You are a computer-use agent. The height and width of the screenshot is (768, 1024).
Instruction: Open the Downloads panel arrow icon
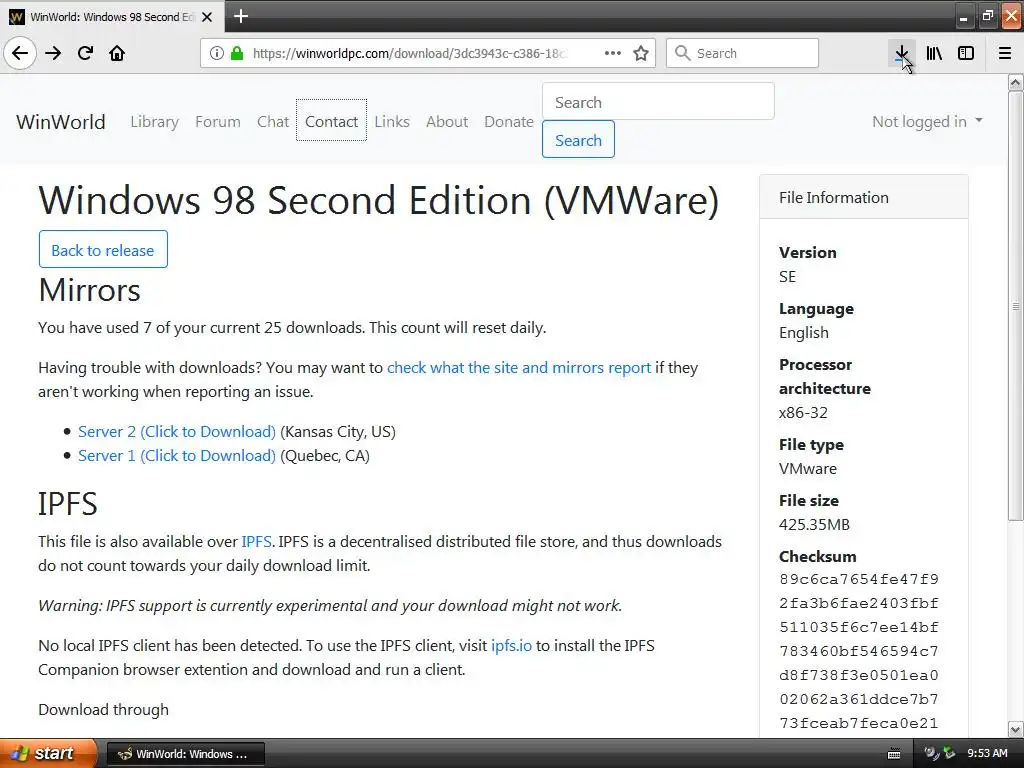(901, 53)
